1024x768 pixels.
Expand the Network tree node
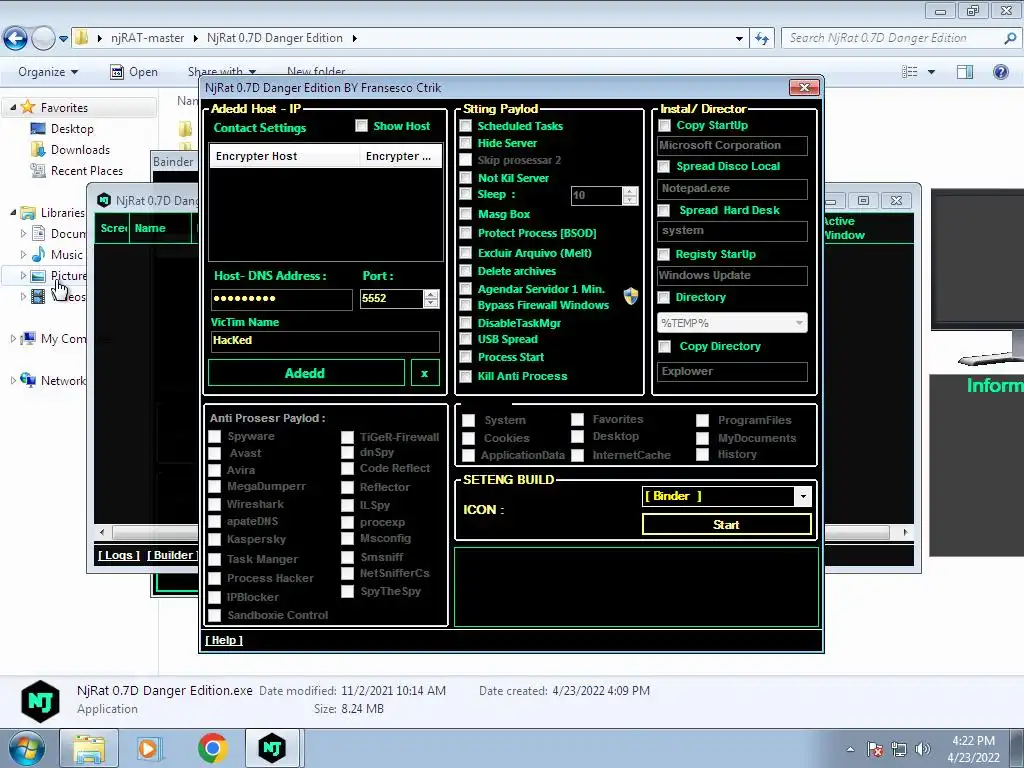tap(13, 380)
